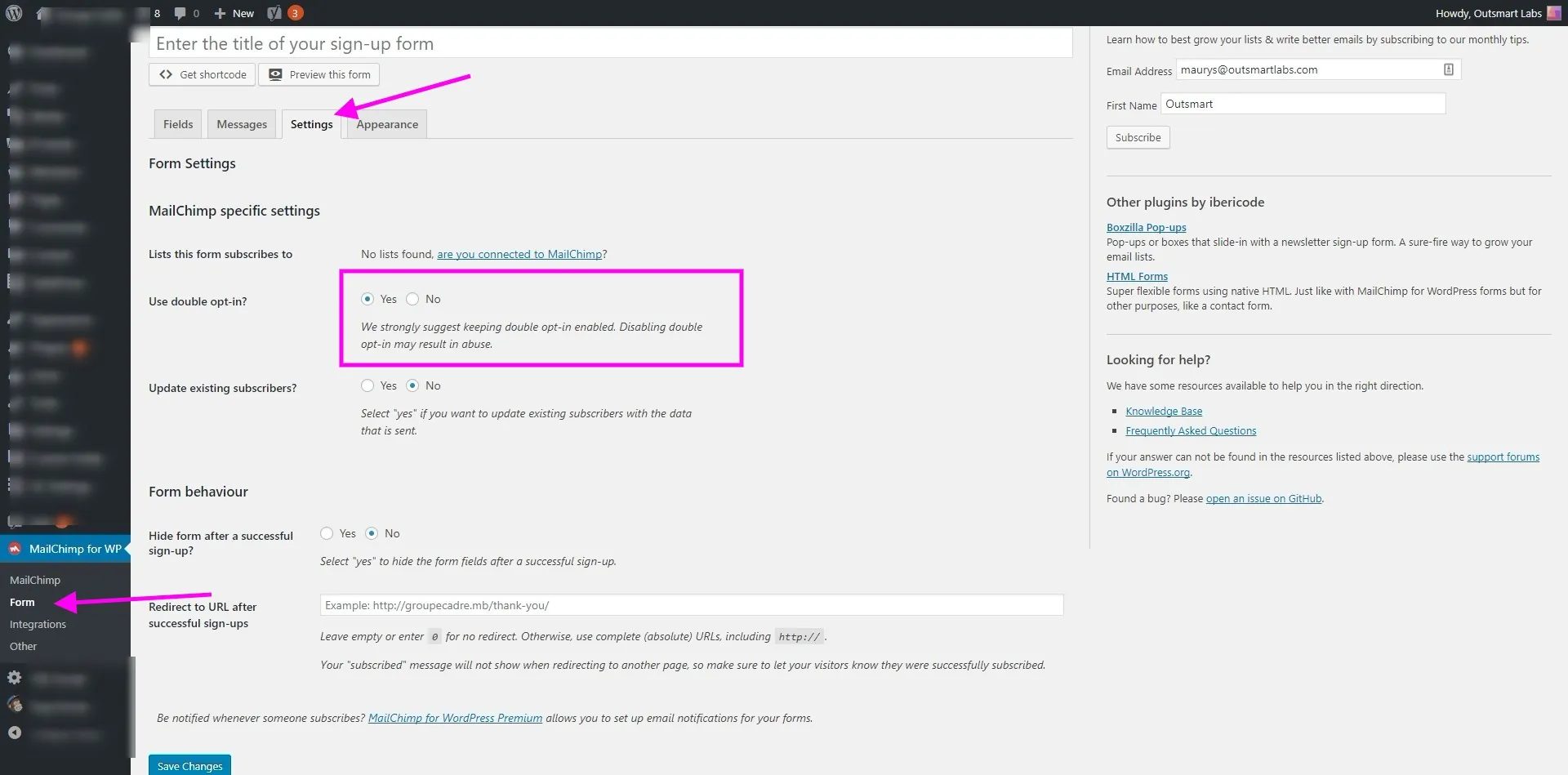Click the gear icon in the sidebar
The height and width of the screenshot is (775, 1568).
(15, 678)
